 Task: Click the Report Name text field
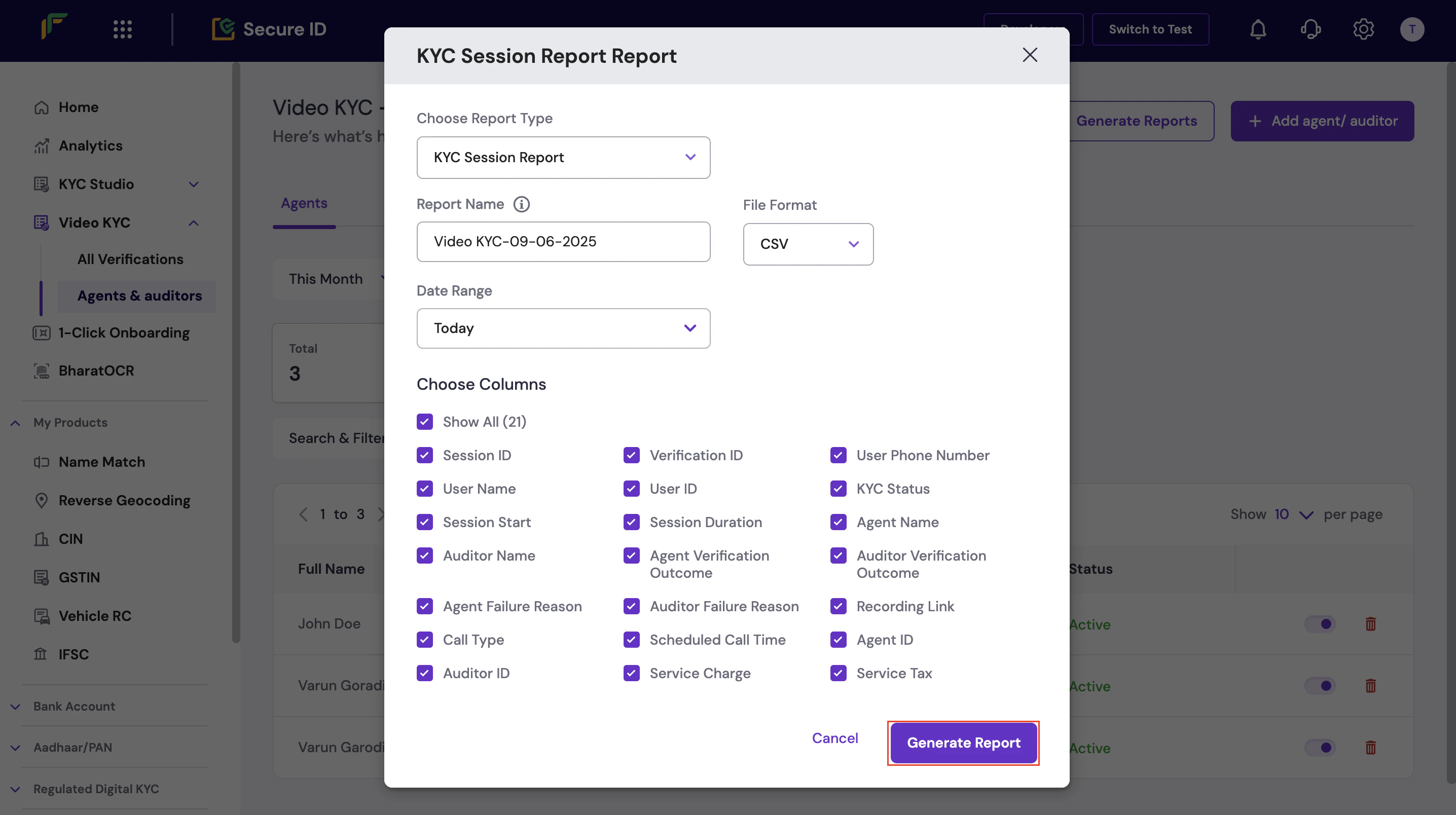(x=563, y=242)
